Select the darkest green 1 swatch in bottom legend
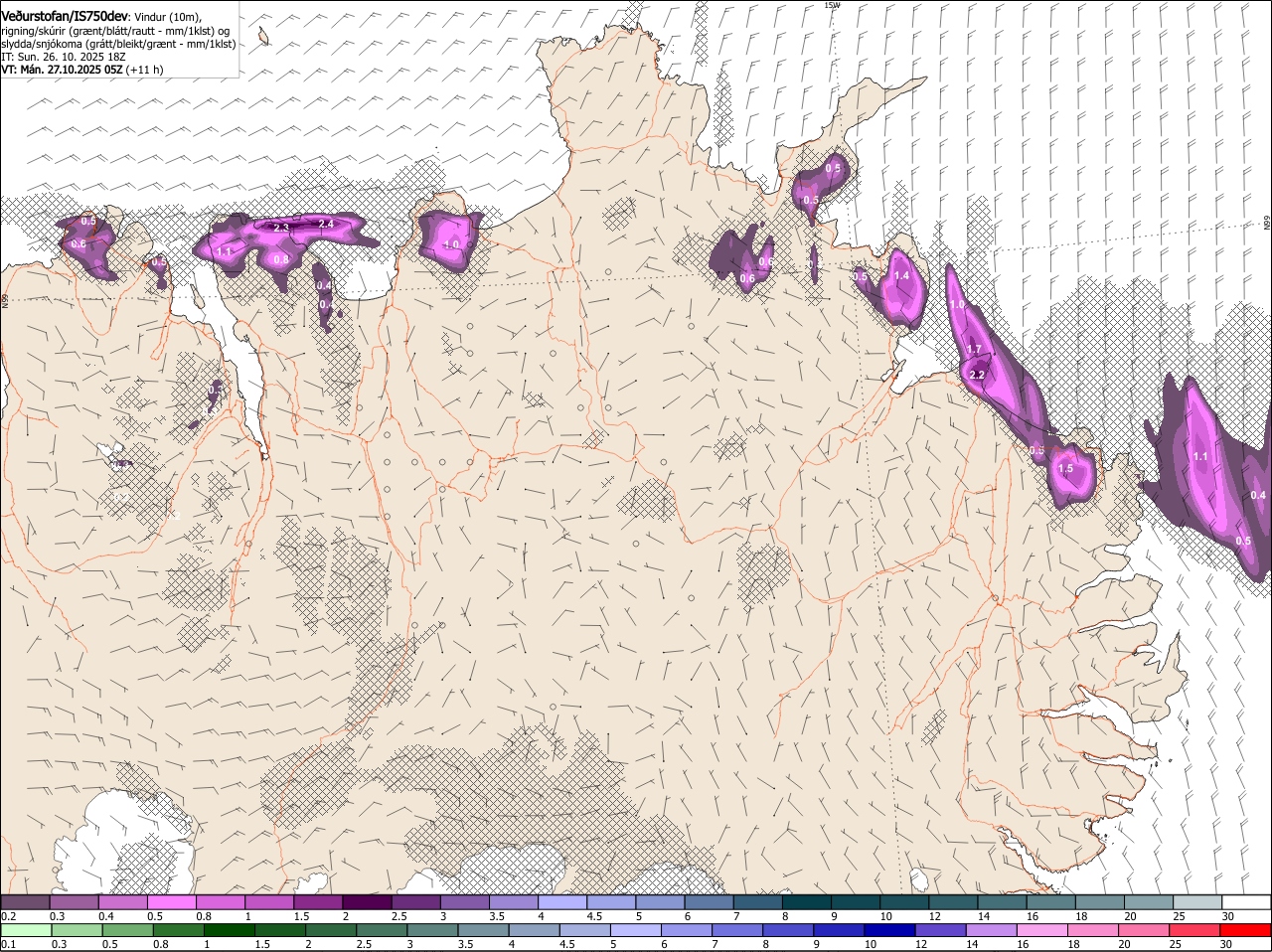Viewport: 1272px width, 952px height. pyautogui.click(x=228, y=931)
